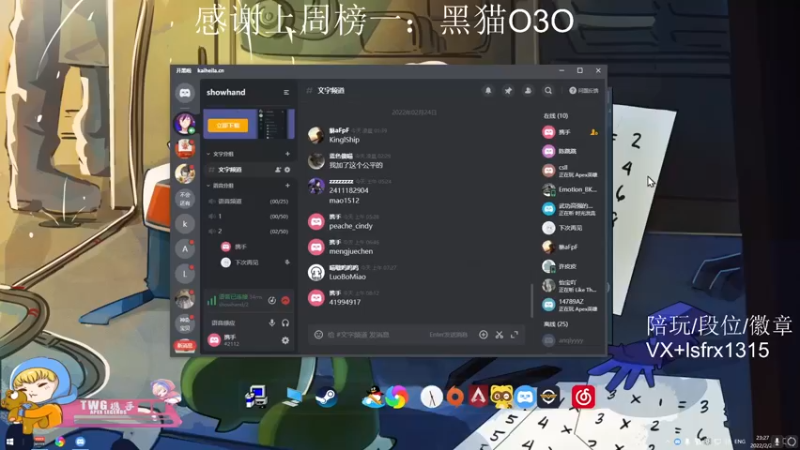Open the Kaiheila home icon above the server list

[185, 93]
